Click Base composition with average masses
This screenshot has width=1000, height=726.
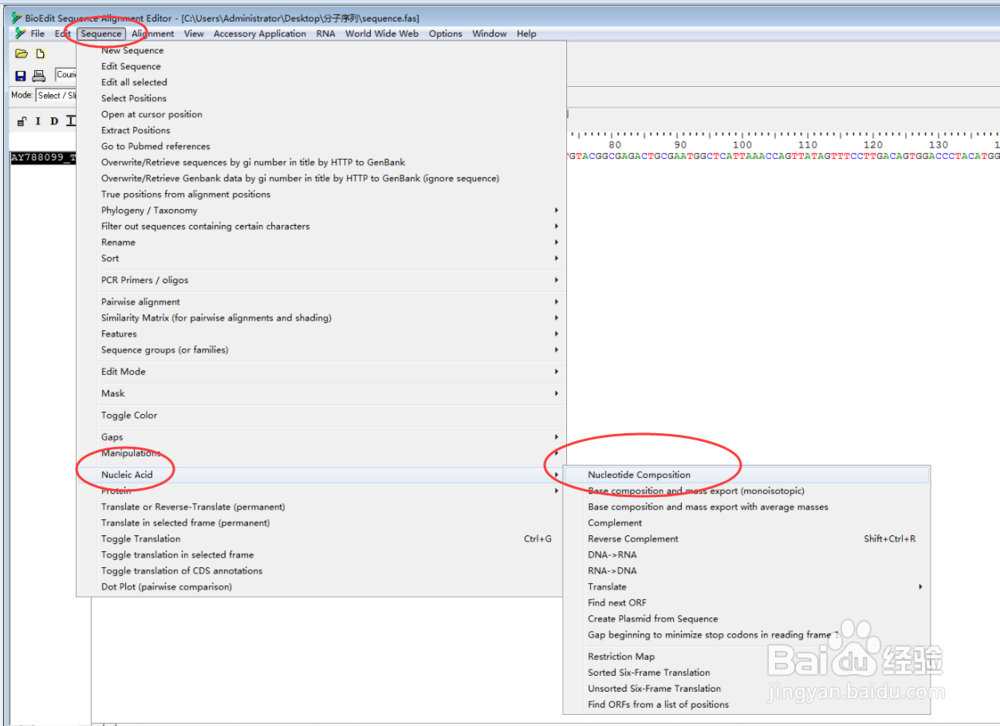747,507
